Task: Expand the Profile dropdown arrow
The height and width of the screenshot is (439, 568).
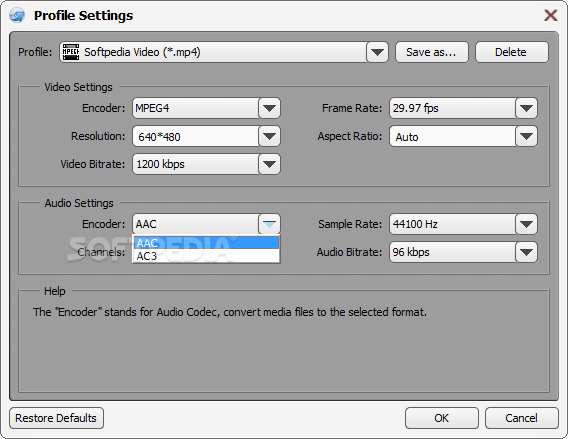Action: (x=377, y=52)
